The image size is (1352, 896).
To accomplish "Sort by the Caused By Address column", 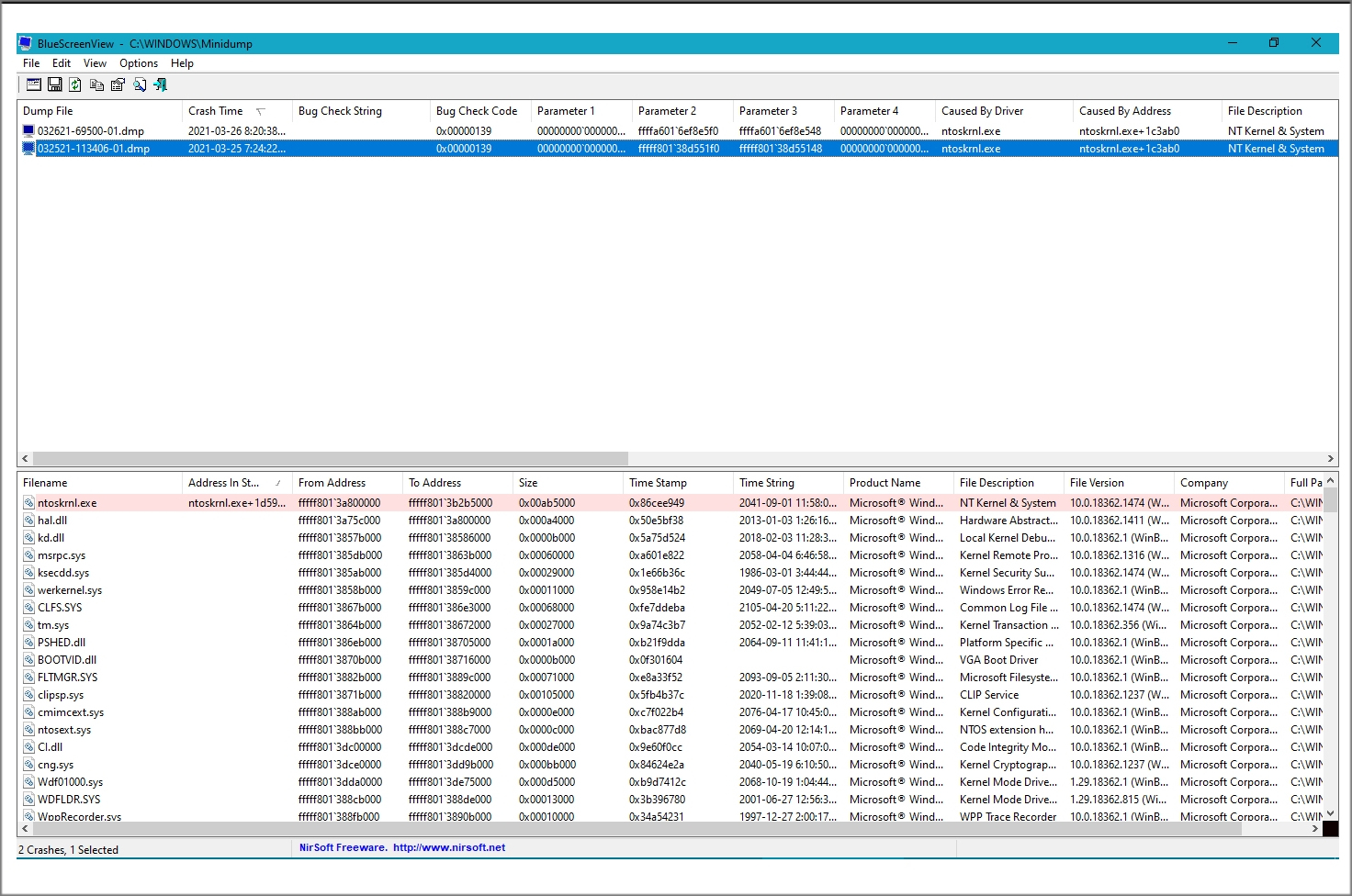I will (x=1147, y=111).
